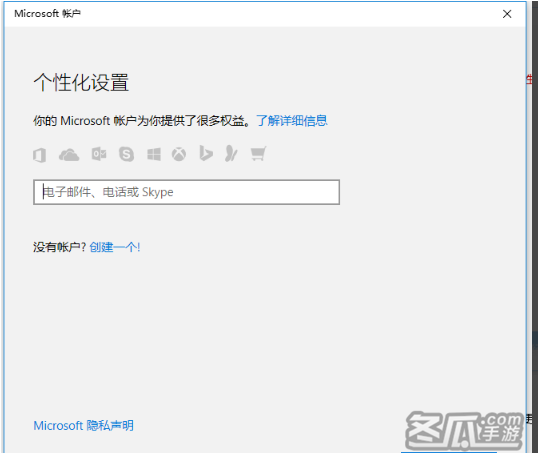Screen dimensions: 539x455
Task: Select the OneDrive cloud icon
Action: click(x=69, y=155)
